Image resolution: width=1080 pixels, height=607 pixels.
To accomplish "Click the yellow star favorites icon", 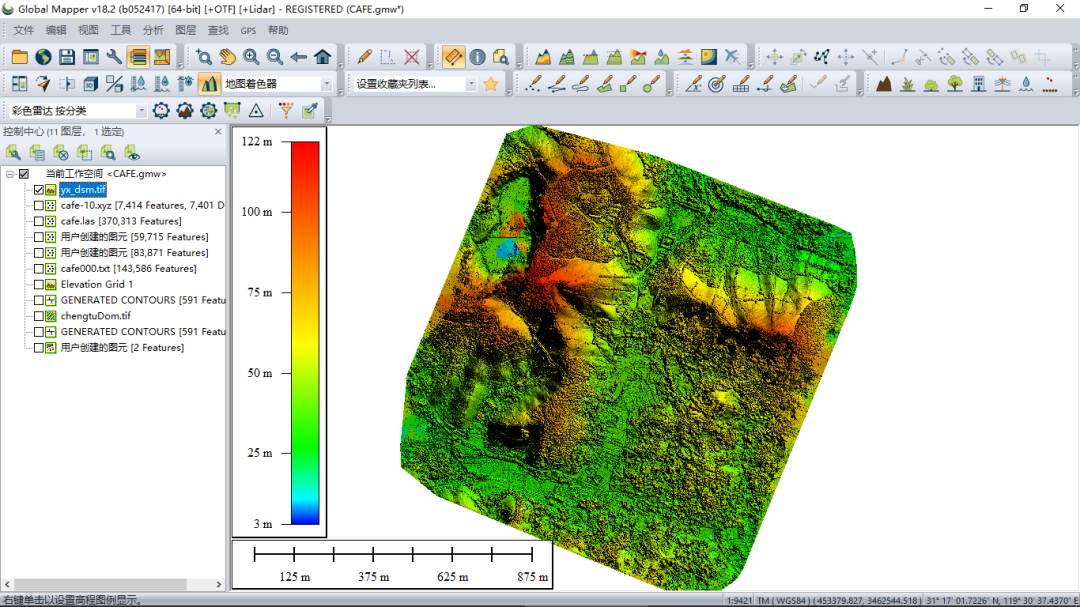I will point(490,84).
